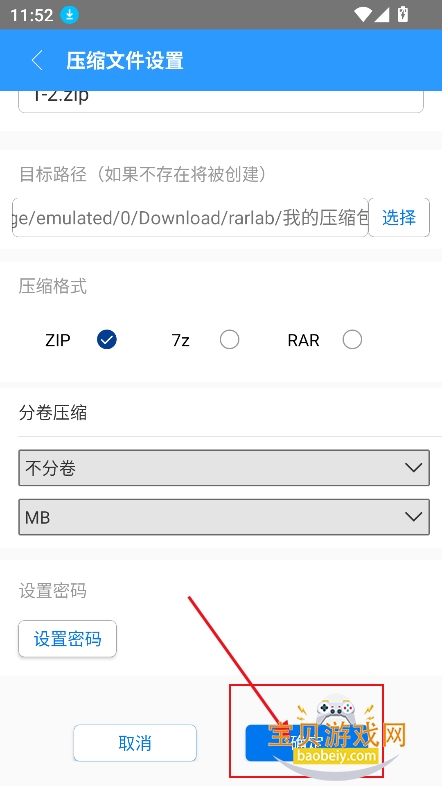Open the MB unit dropdown
442x786 pixels.
click(224, 517)
